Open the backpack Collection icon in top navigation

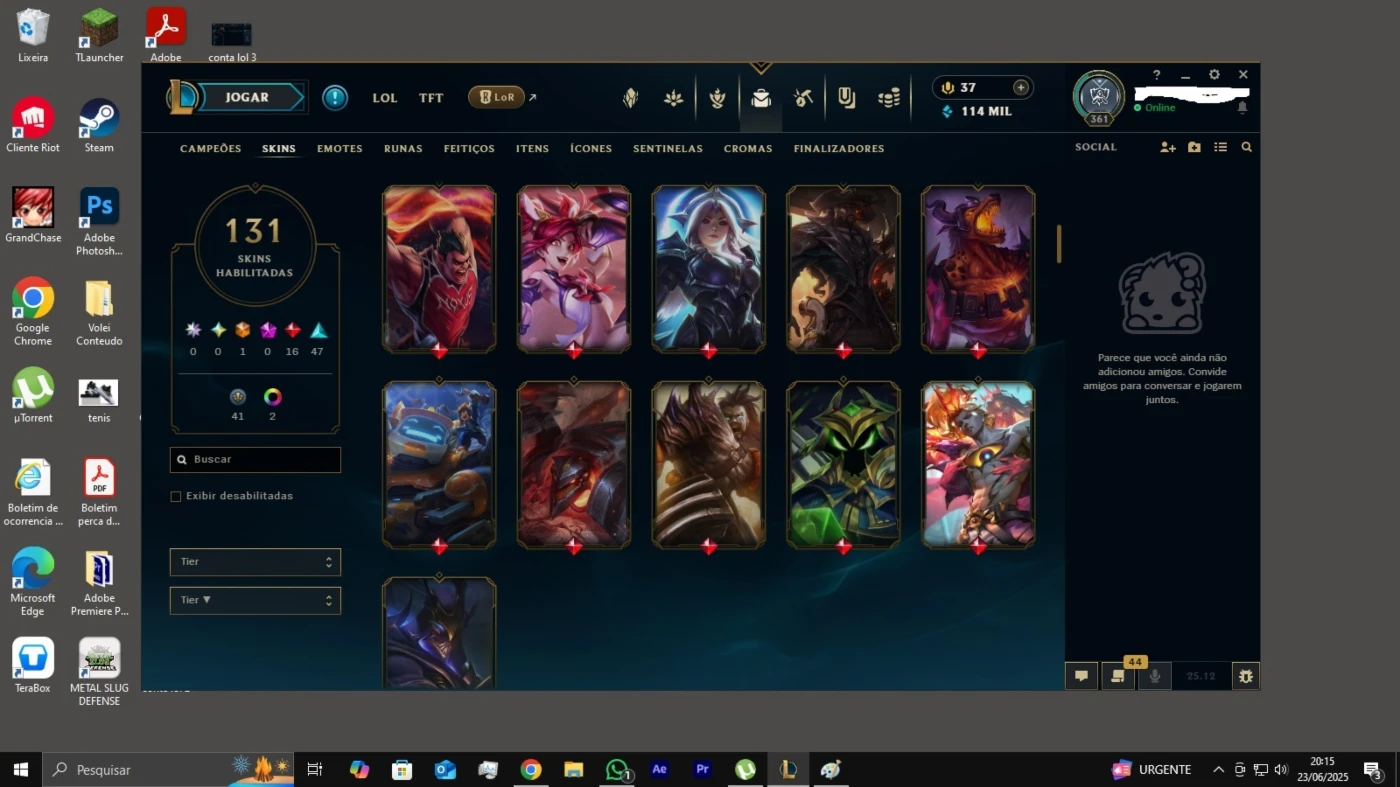(x=761, y=98)
